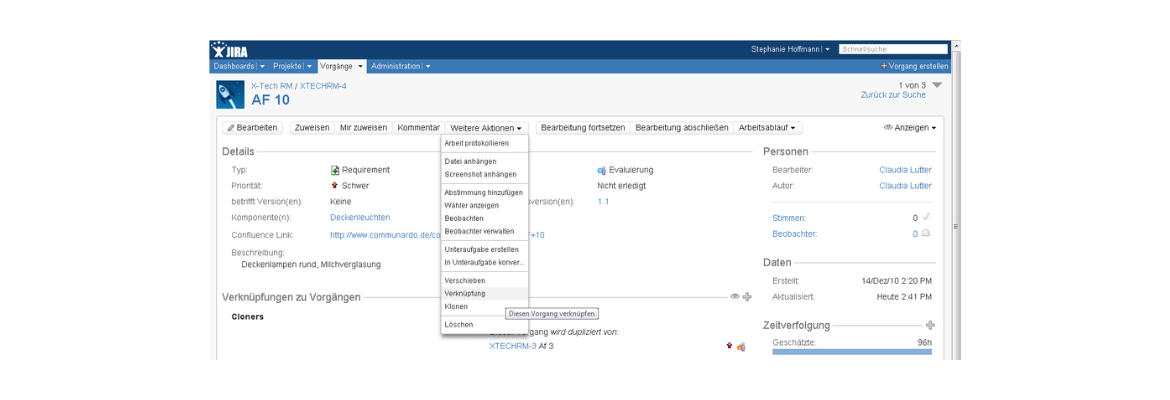Open X-Tech RM breadcrumb link
1170x400 pixels.
272,86
